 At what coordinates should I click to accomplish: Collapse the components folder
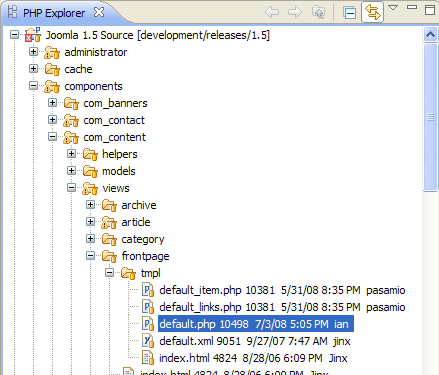(x=33, y=86)
